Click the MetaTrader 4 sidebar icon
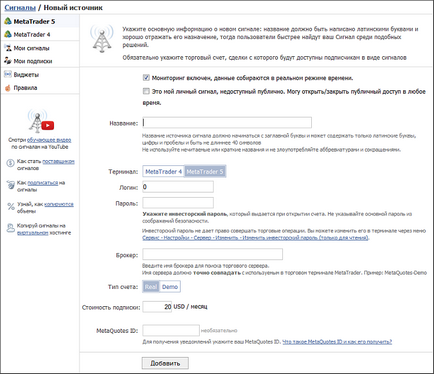 [x=8, y=34]
